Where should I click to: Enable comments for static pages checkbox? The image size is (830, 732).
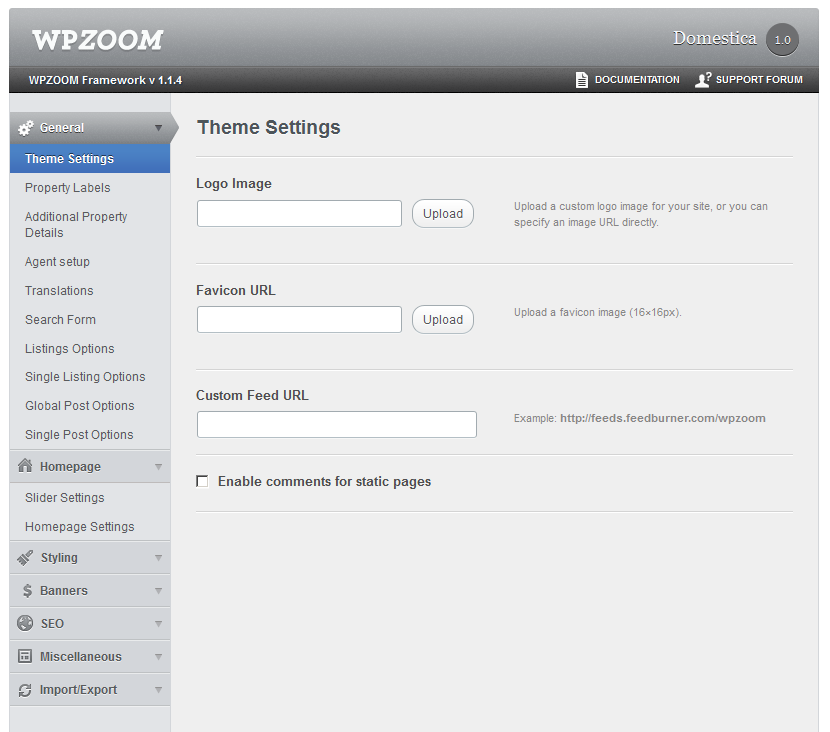tap(202, 481)
